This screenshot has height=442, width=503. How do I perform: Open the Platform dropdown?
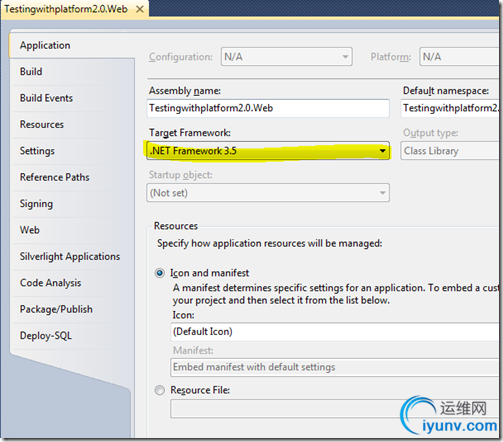(460, 57)
